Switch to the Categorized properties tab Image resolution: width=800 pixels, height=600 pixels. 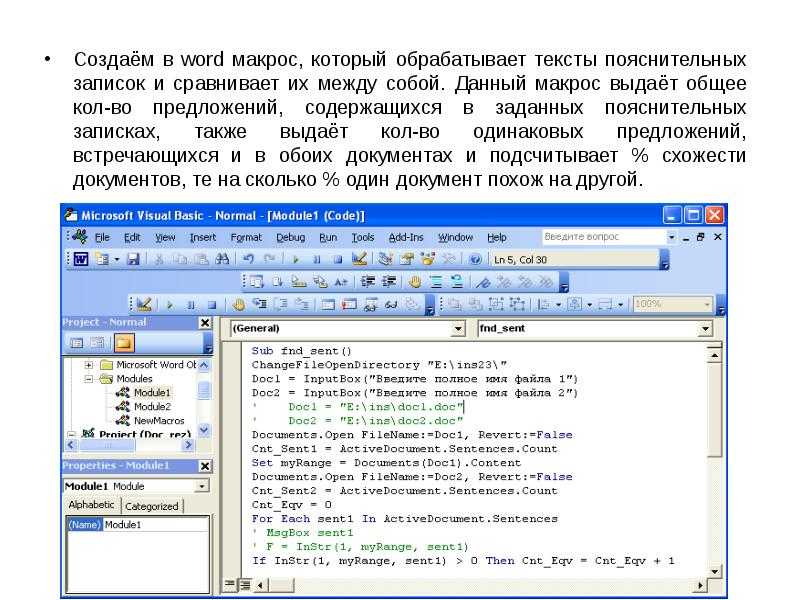(x=152, y=506)
